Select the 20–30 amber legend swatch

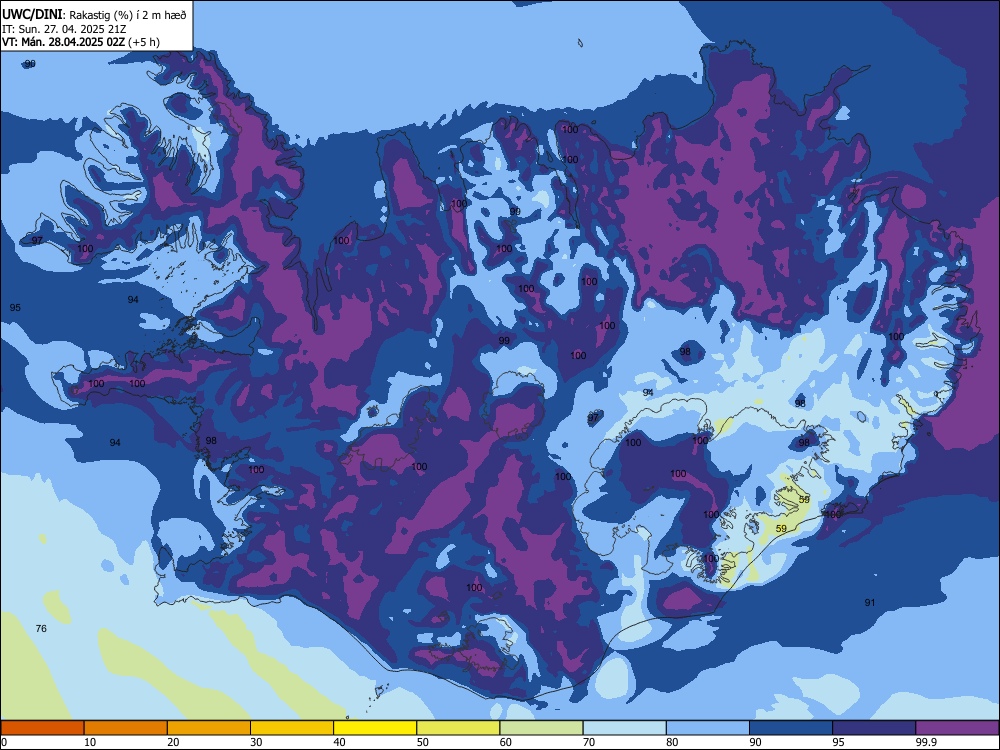[x=209, y=728]
